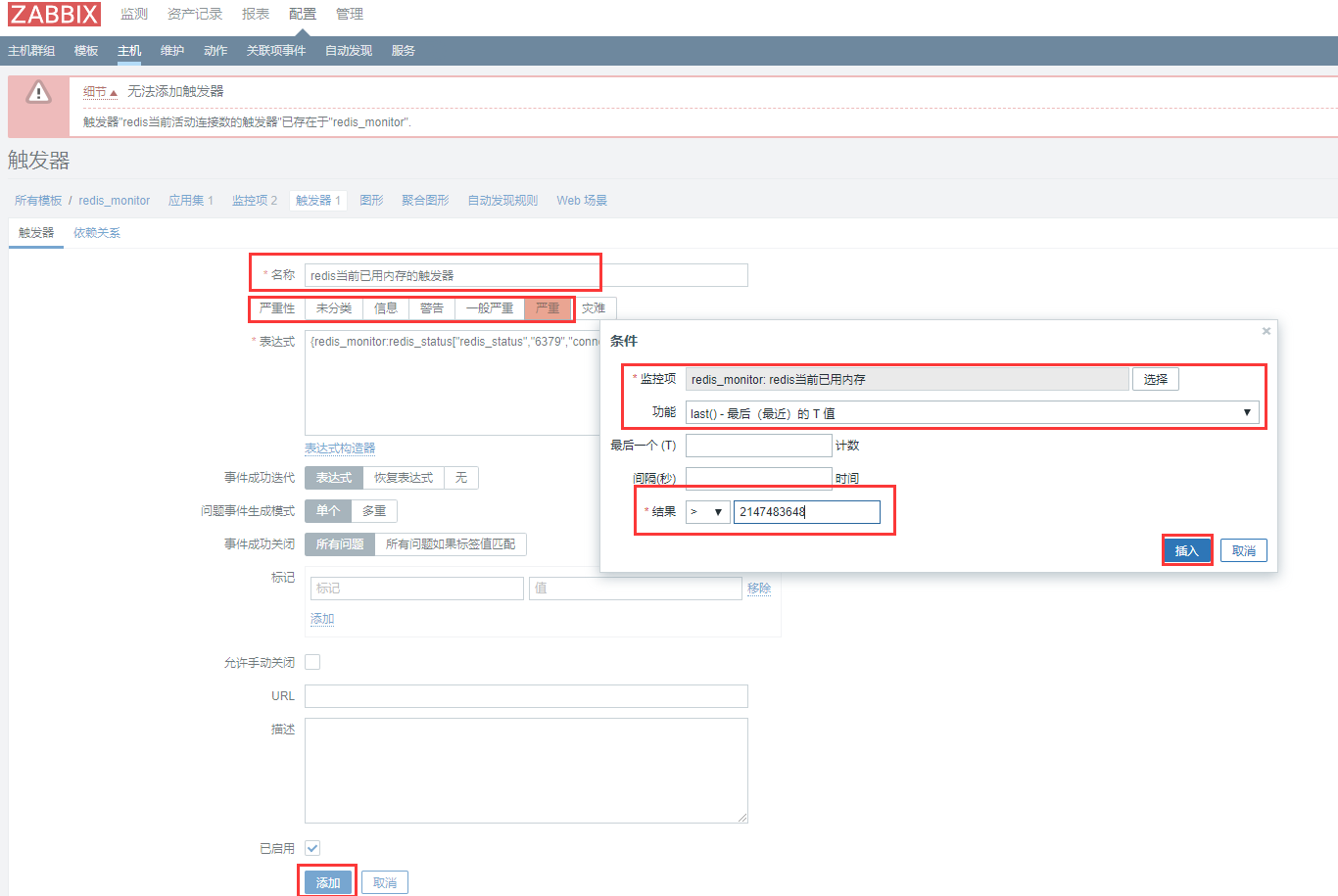Focus the 最后一个 (T) input field

pos(759,446)
